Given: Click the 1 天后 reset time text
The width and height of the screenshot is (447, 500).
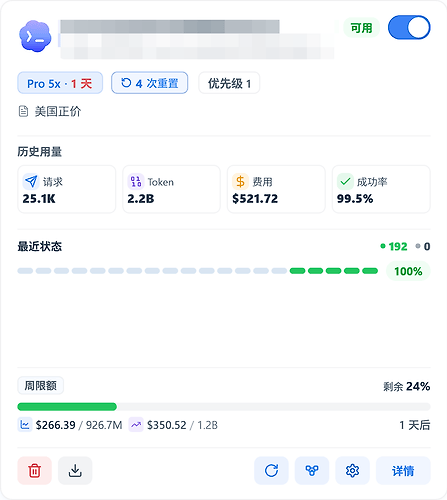Looking at the screenshot, I should click(415, 425).
